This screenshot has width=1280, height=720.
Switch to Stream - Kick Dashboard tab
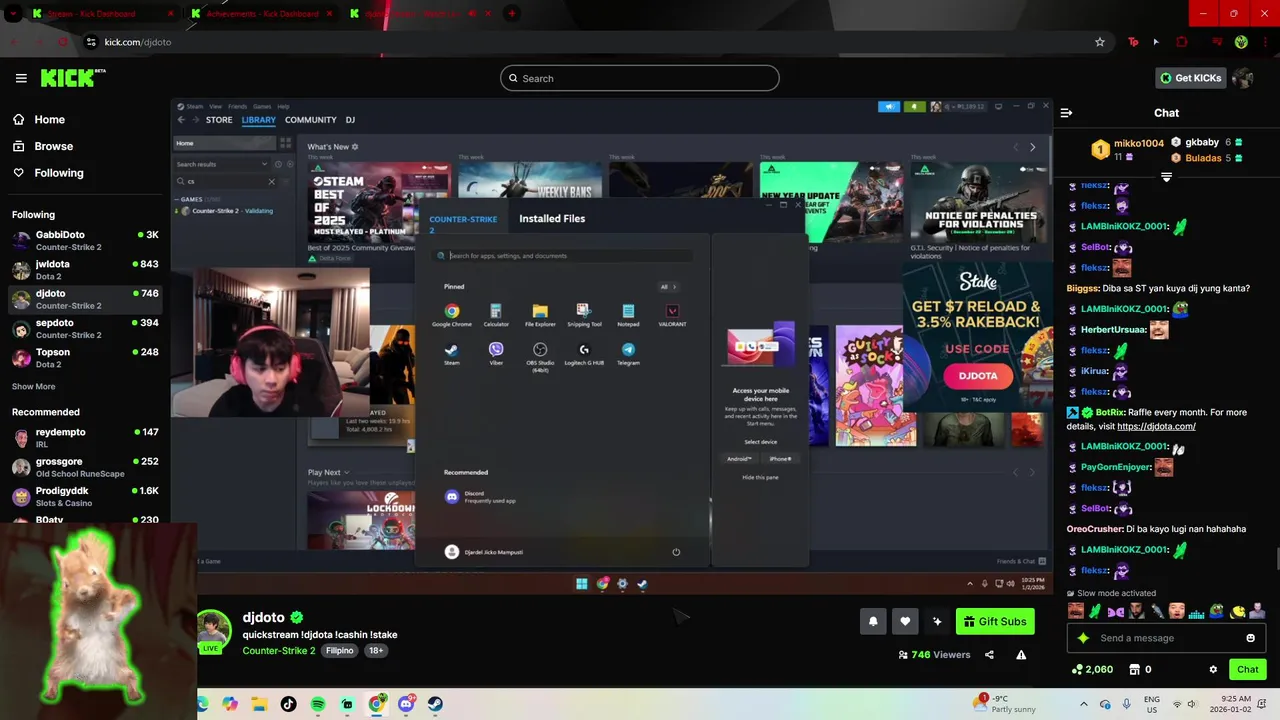pos(103,14)
